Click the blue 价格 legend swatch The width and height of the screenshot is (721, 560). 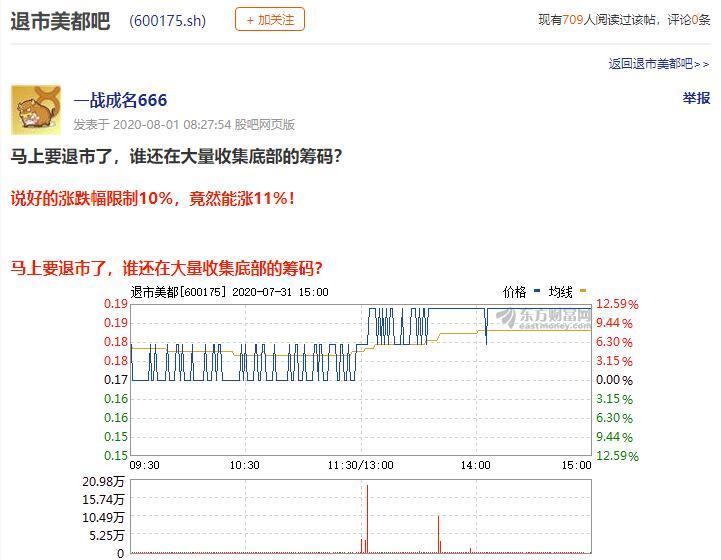pos(537,291)
